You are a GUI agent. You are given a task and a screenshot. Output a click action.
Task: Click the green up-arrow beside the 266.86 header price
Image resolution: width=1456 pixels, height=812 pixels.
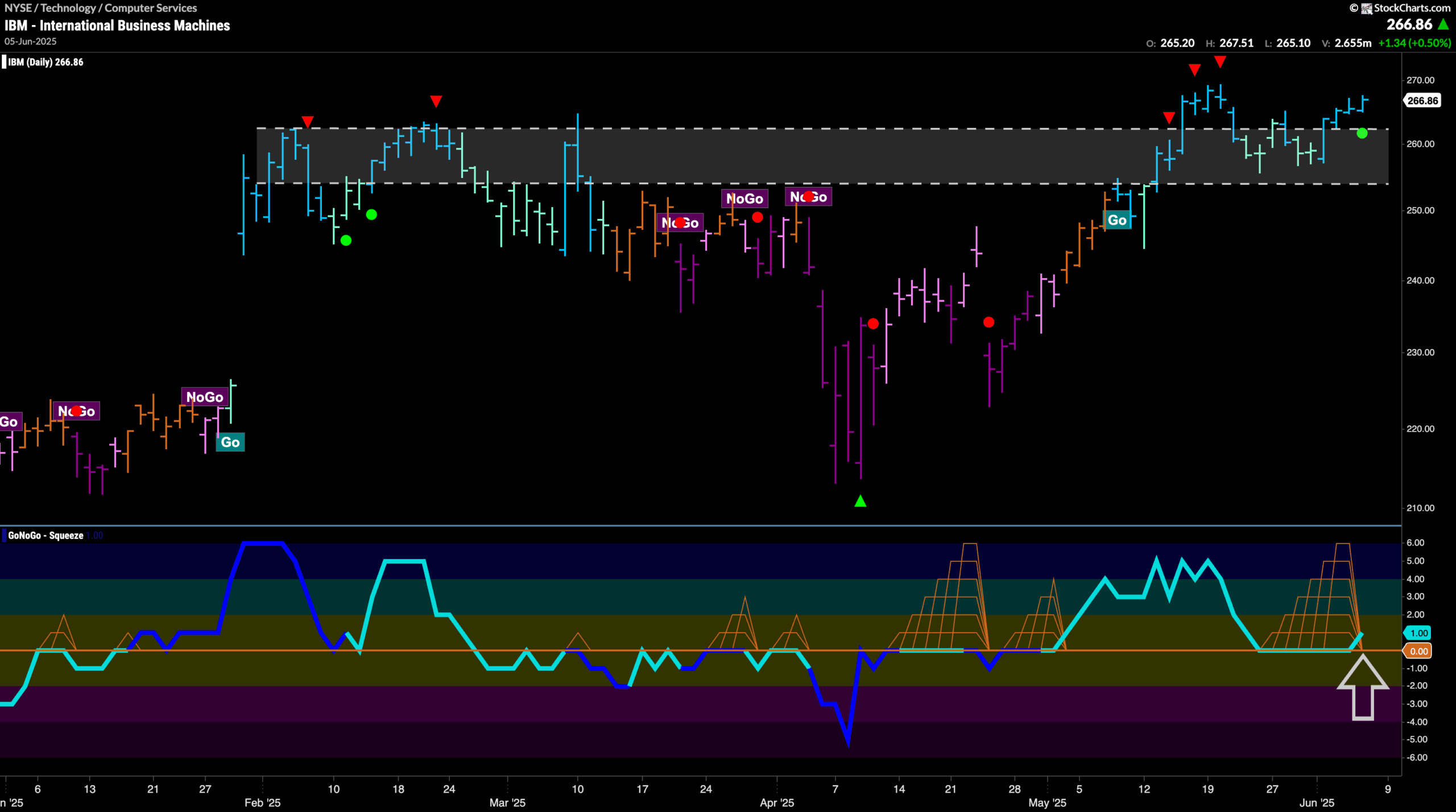[1443, 24]
